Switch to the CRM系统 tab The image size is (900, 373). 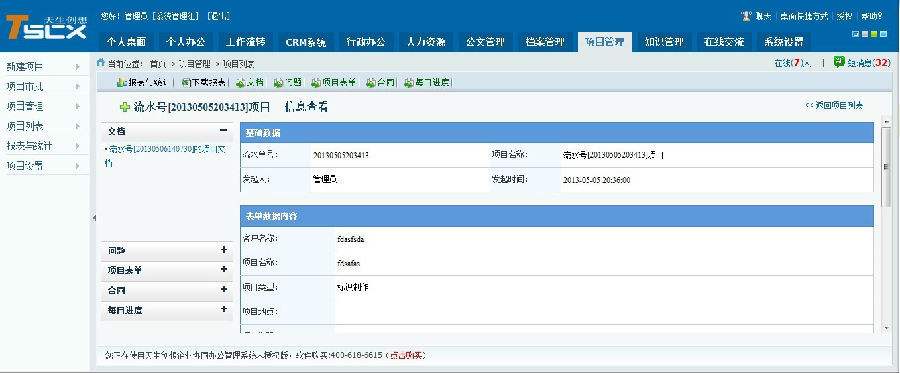(305, 42)
